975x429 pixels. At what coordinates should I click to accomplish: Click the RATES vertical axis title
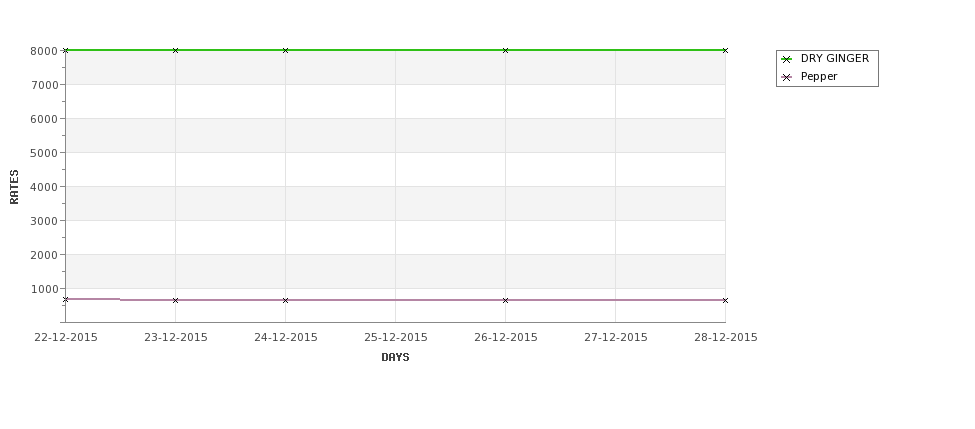click(x=14, y=187)
